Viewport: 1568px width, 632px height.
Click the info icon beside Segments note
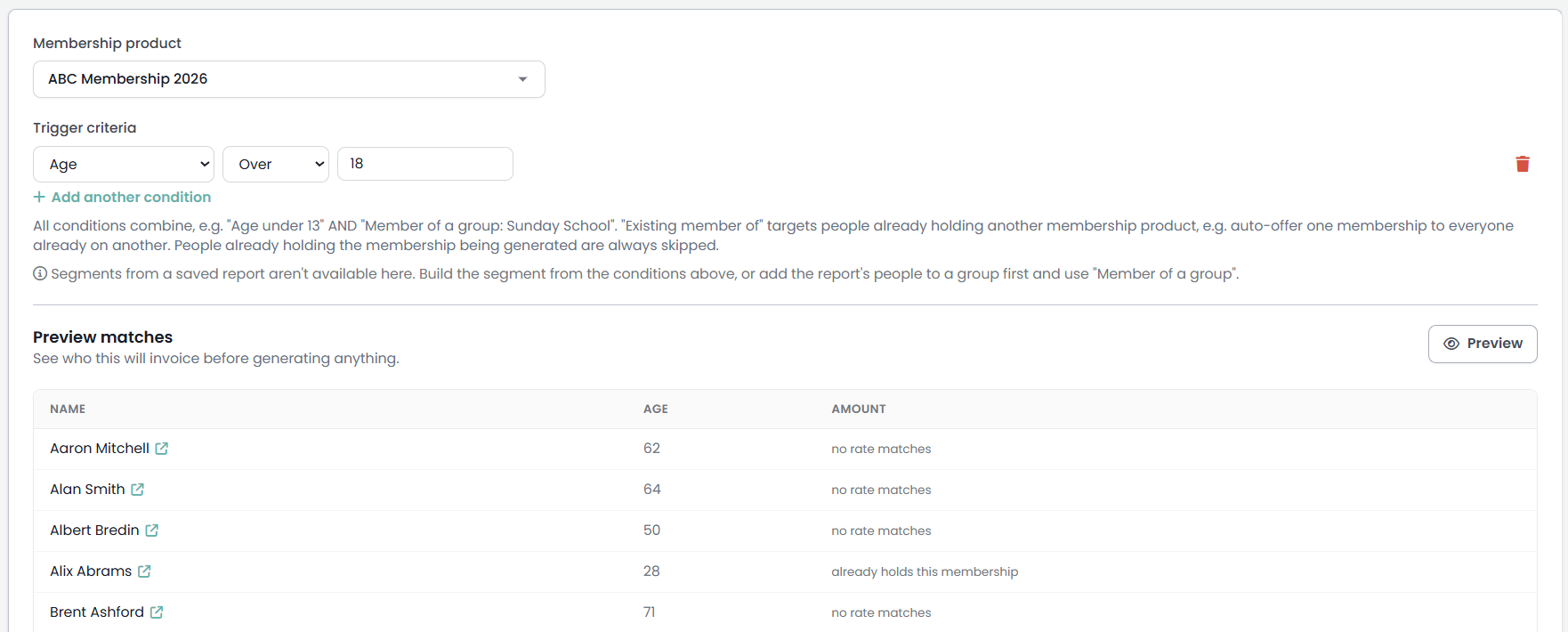[x=40, y=273]
